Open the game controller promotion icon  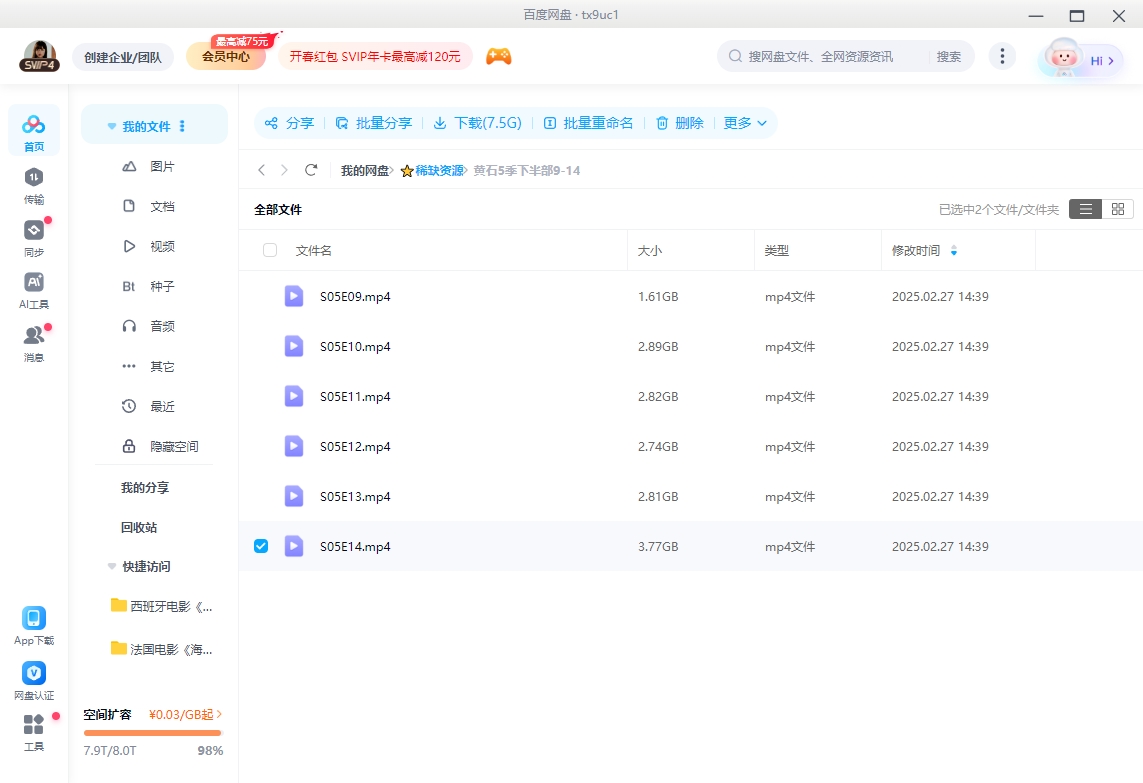click(x=498, y=56)
